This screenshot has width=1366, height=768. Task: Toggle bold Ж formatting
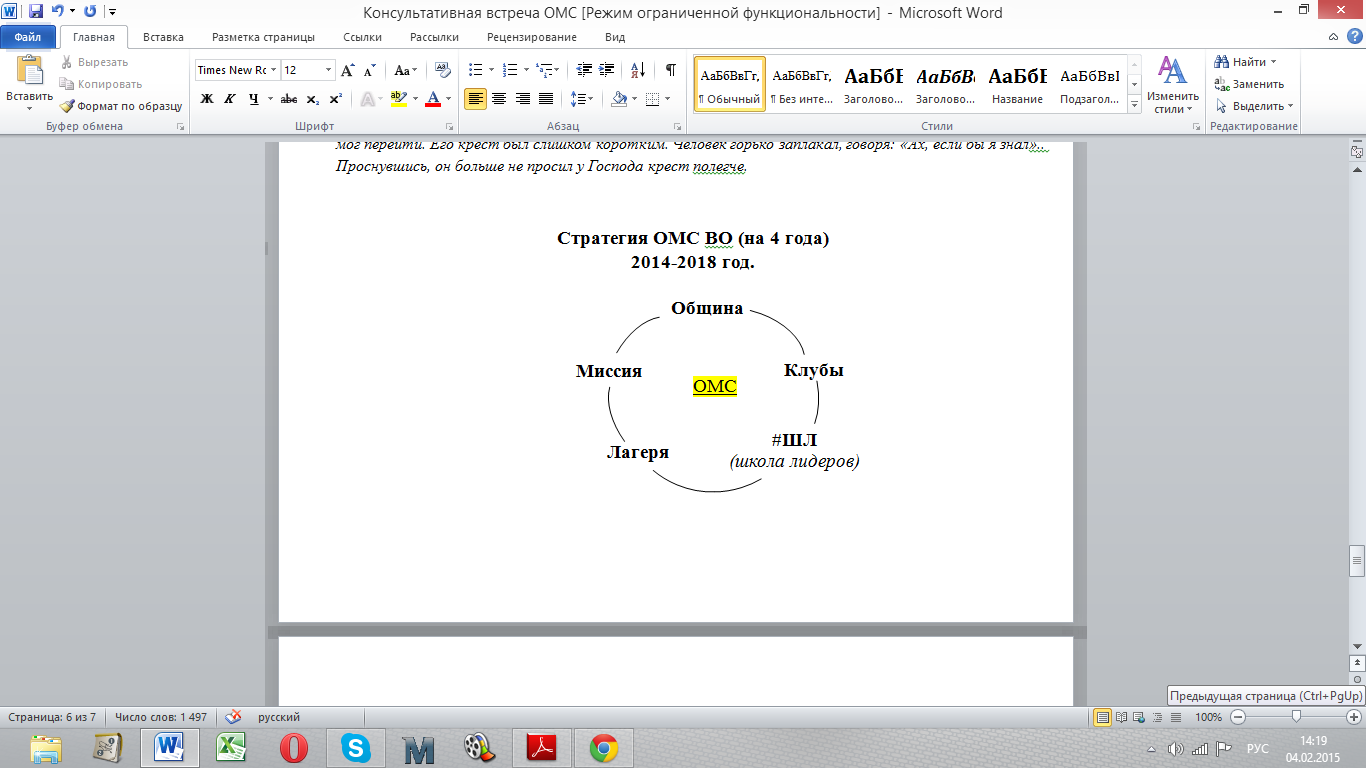207,99
